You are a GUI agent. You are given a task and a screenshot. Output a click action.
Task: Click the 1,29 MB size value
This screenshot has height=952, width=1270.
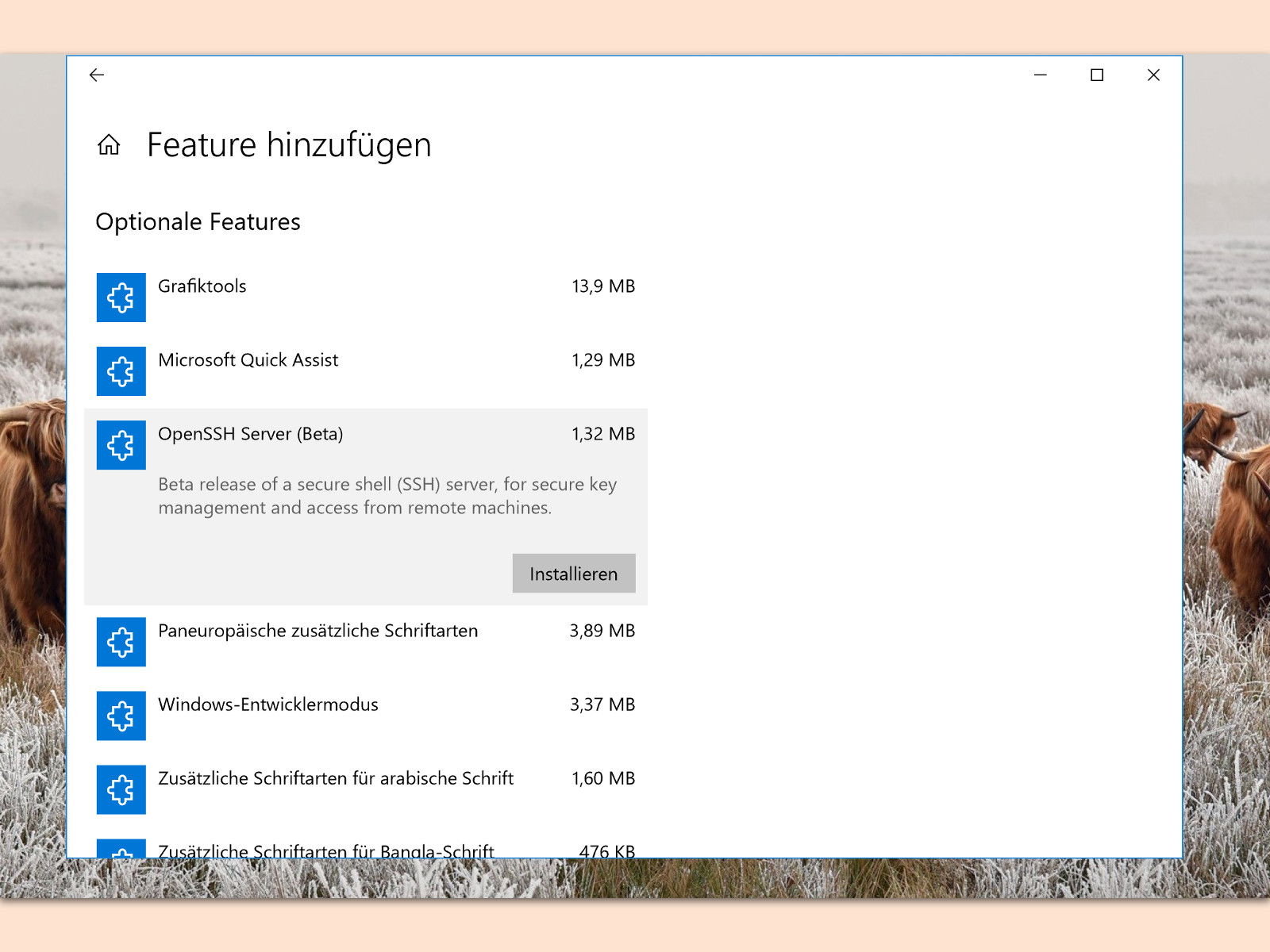(603, 360)
